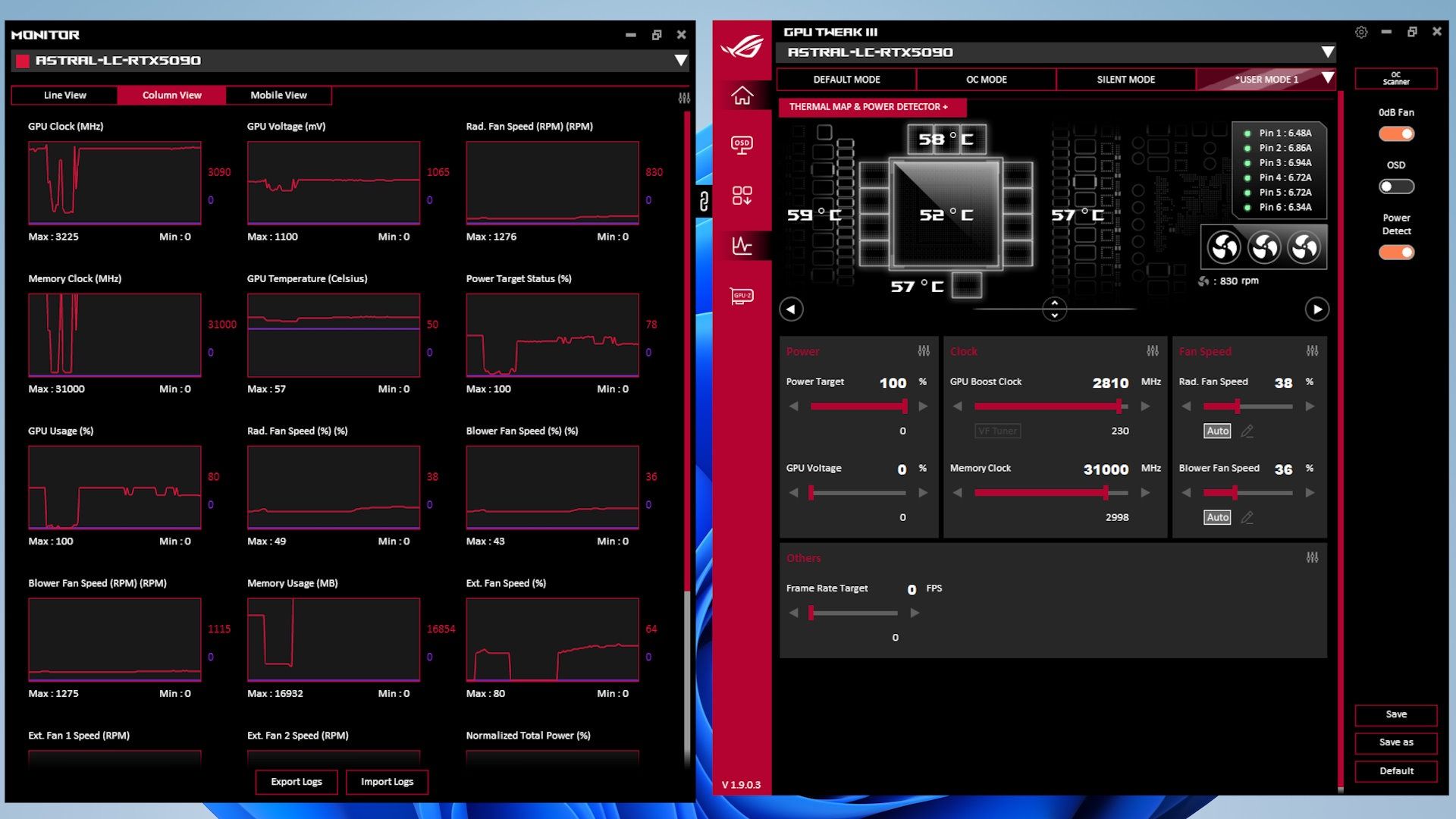Launch the OC Scanner button
The image size is (1456, 819).
[1395, 79]
